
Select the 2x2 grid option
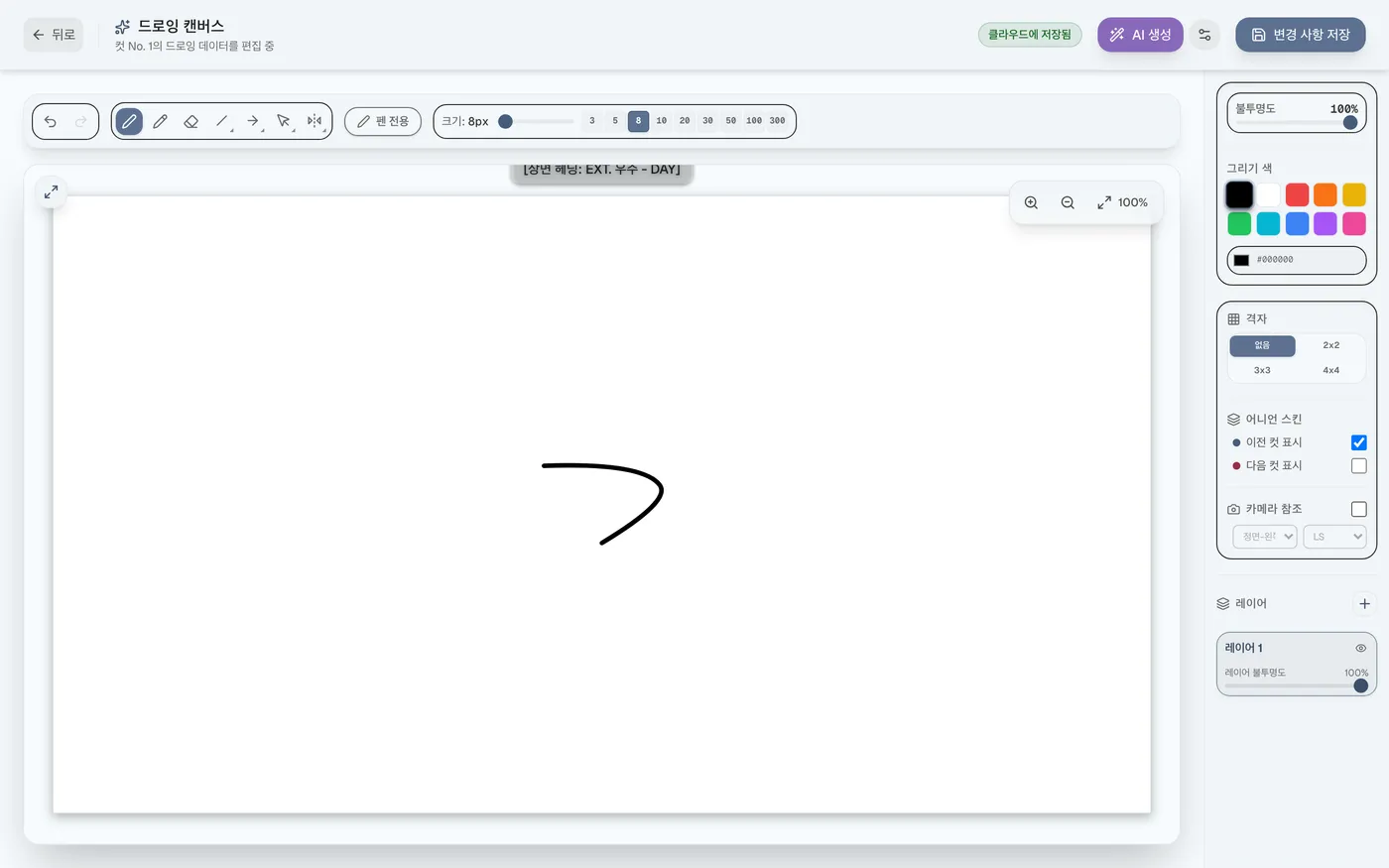tap(1331, 345)
